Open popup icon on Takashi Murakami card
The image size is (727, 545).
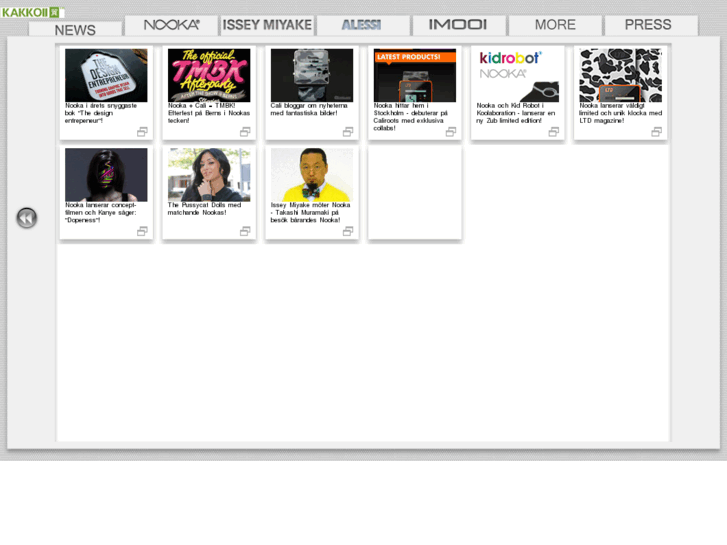tap(348, 231)
